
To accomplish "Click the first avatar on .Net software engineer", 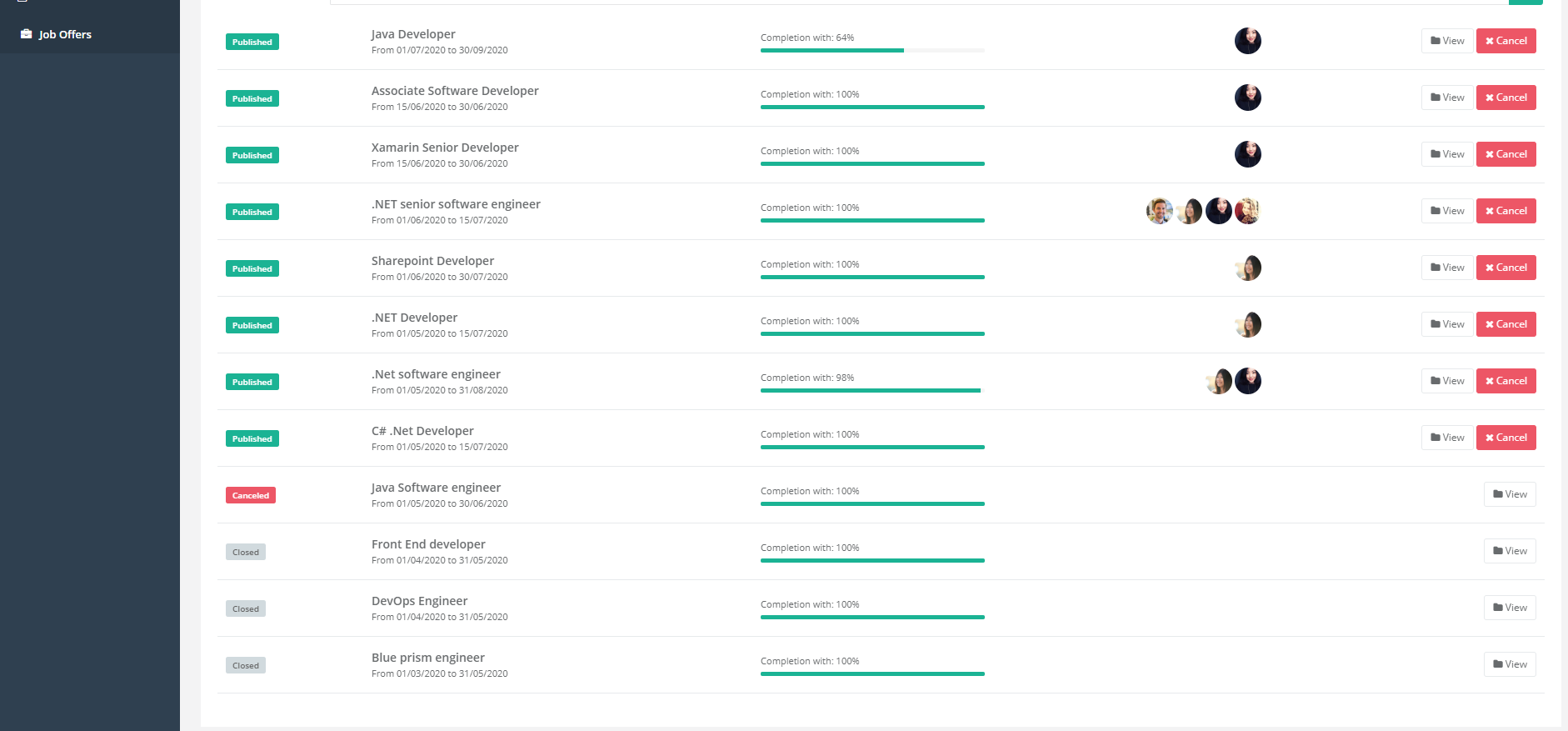I will pyautogui.click(x=1219, y=381).
